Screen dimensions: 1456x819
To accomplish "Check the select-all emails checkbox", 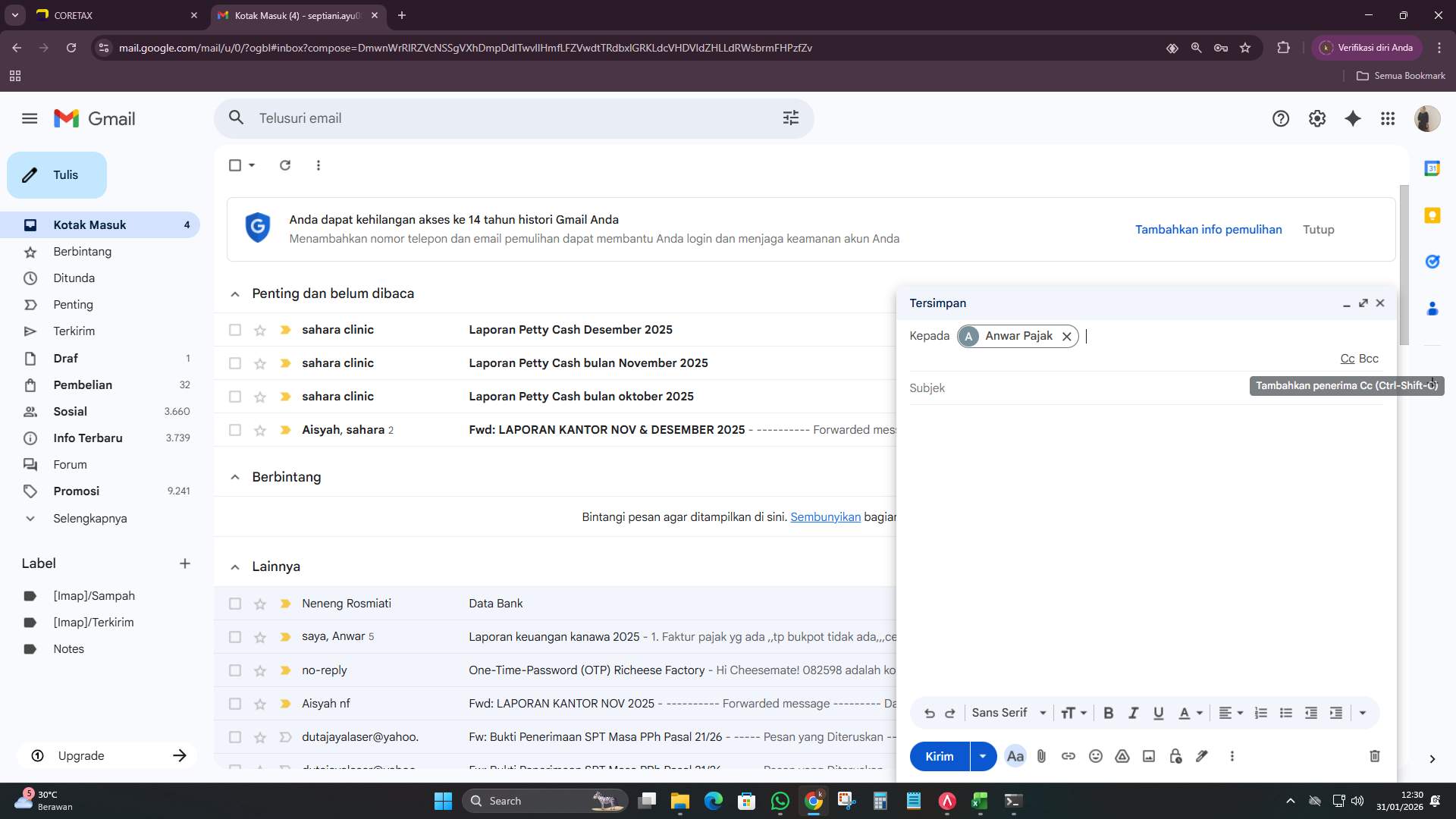I will click(235, 165).
